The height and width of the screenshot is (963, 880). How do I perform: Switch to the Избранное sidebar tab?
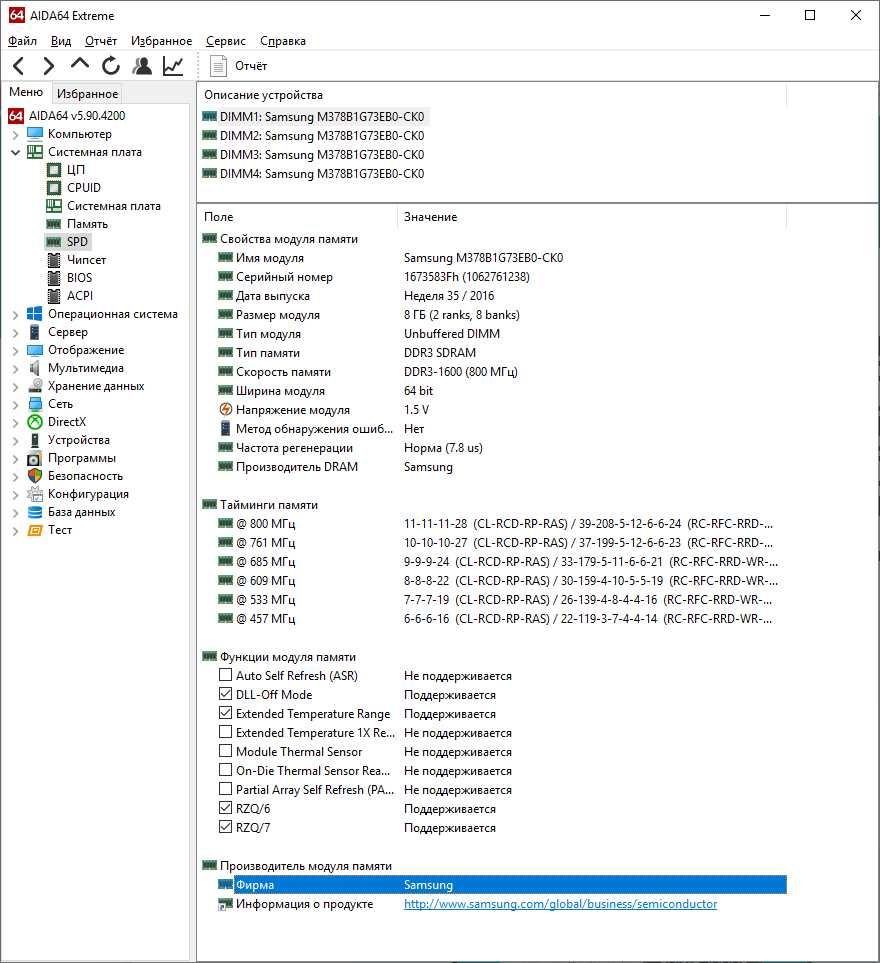pos(87,93)
